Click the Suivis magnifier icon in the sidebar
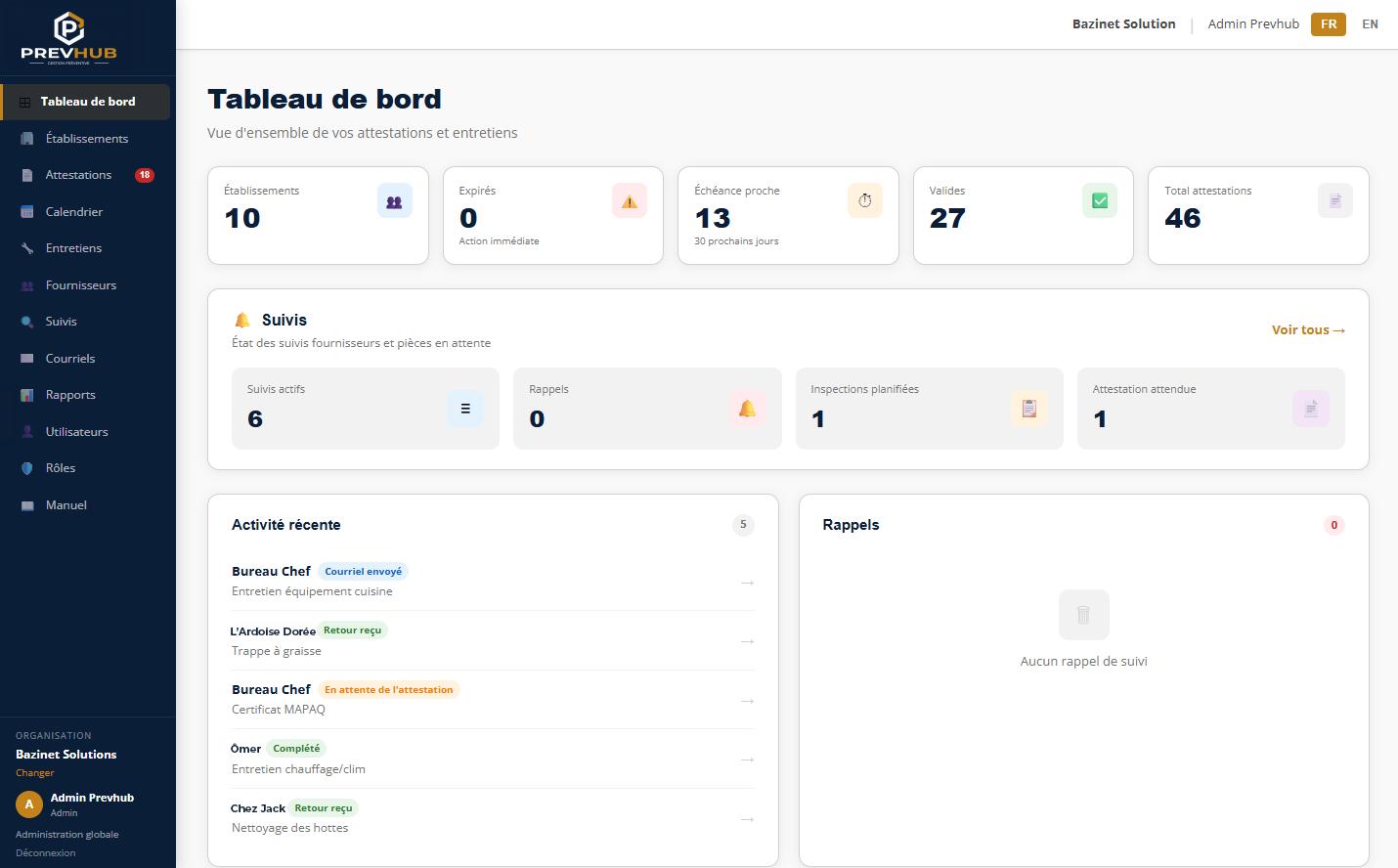 coord(27,322)
